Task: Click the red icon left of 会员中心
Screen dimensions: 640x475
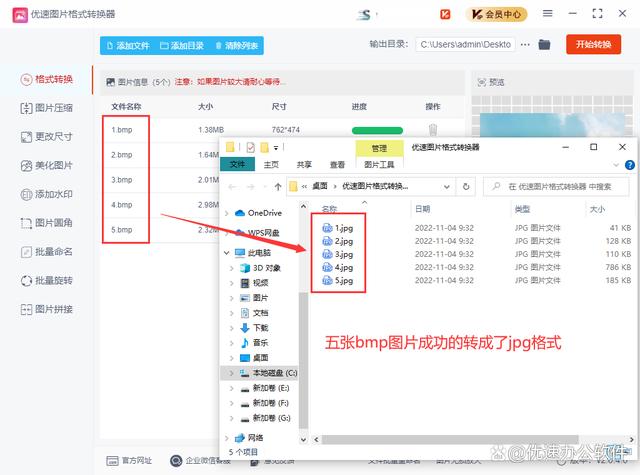Action: click(445, 15)
